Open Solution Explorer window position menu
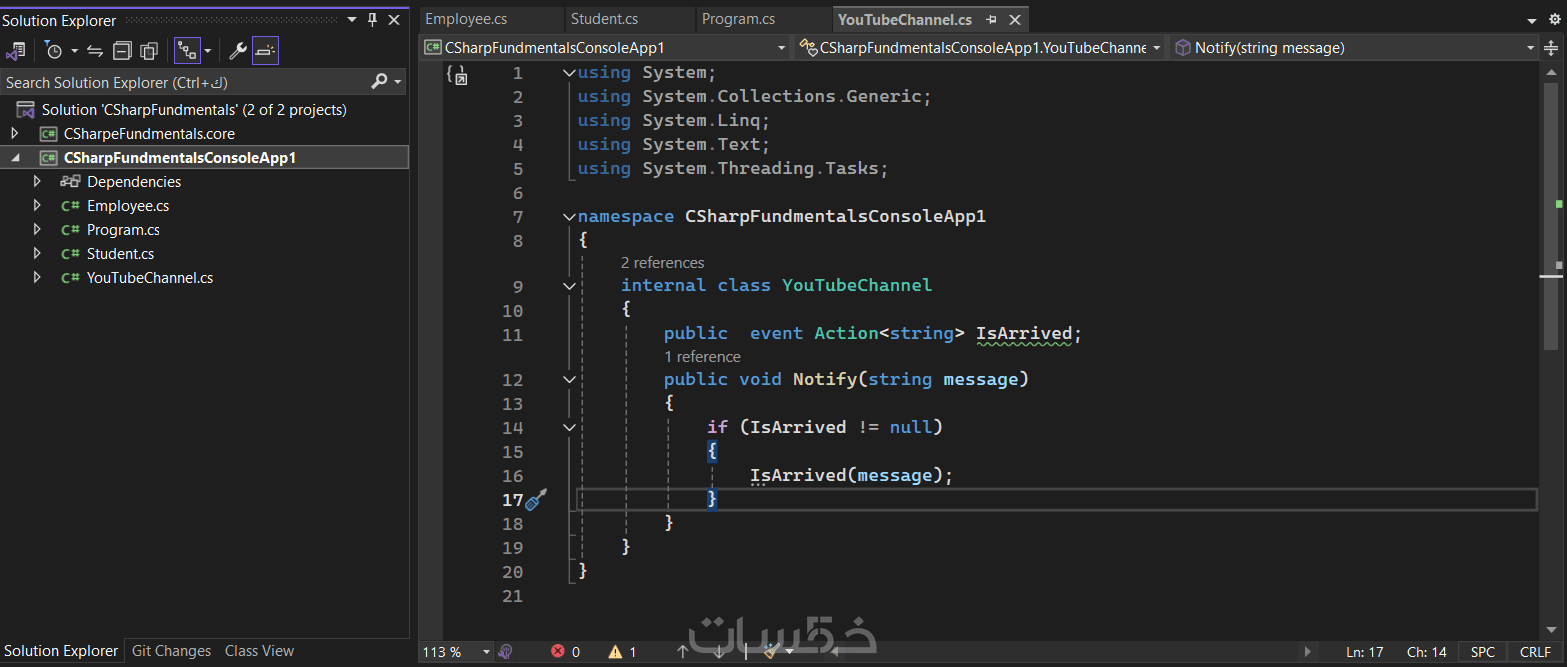 (x=352, y=20)
